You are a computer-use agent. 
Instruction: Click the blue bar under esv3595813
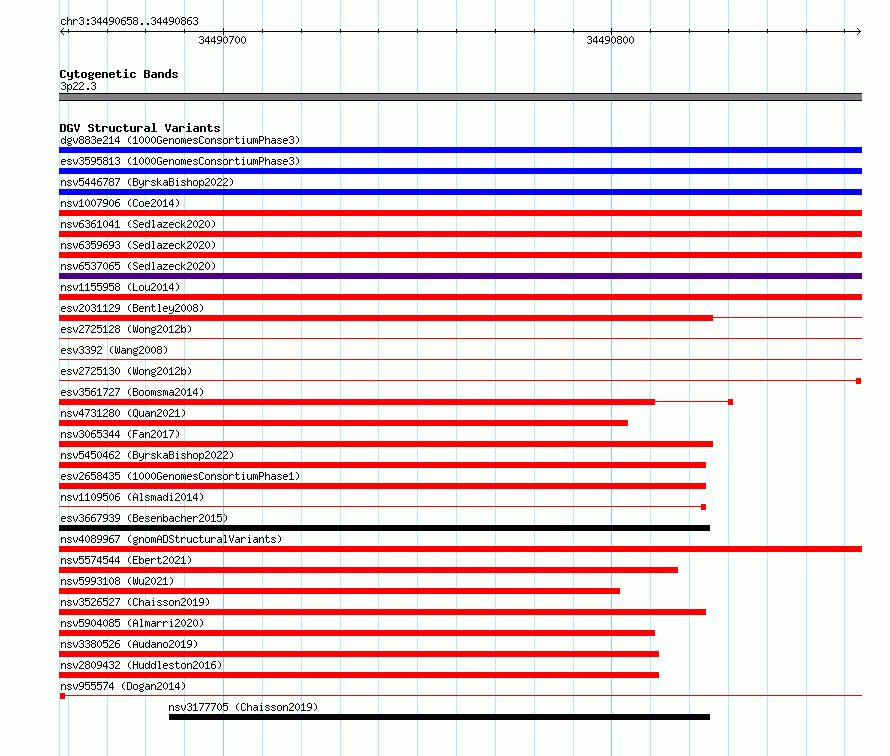click(460, 171)
